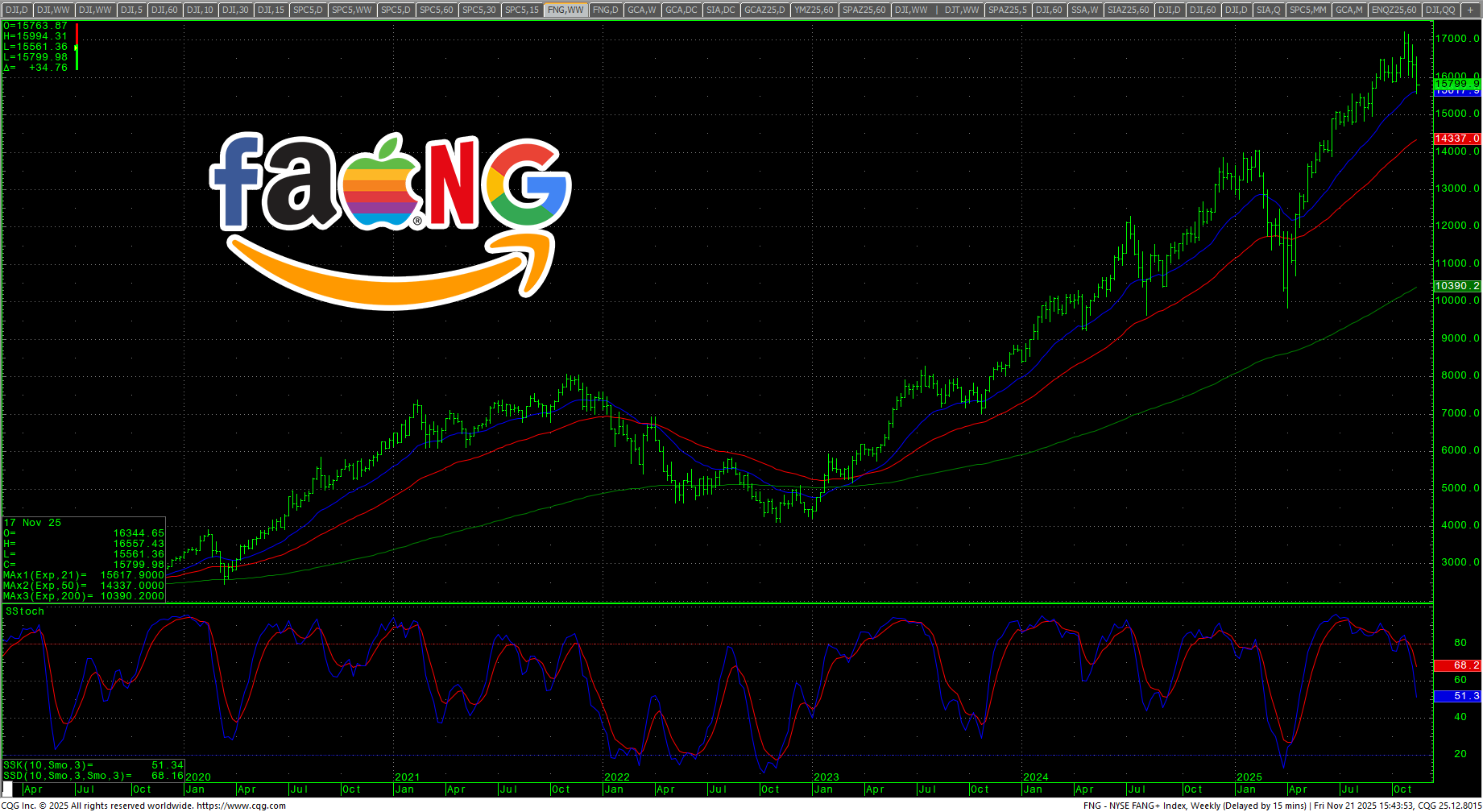This screenshot has width=1483, height=812.
Task: Select the YMZ25,60 tab
Action: click(814, 10)
